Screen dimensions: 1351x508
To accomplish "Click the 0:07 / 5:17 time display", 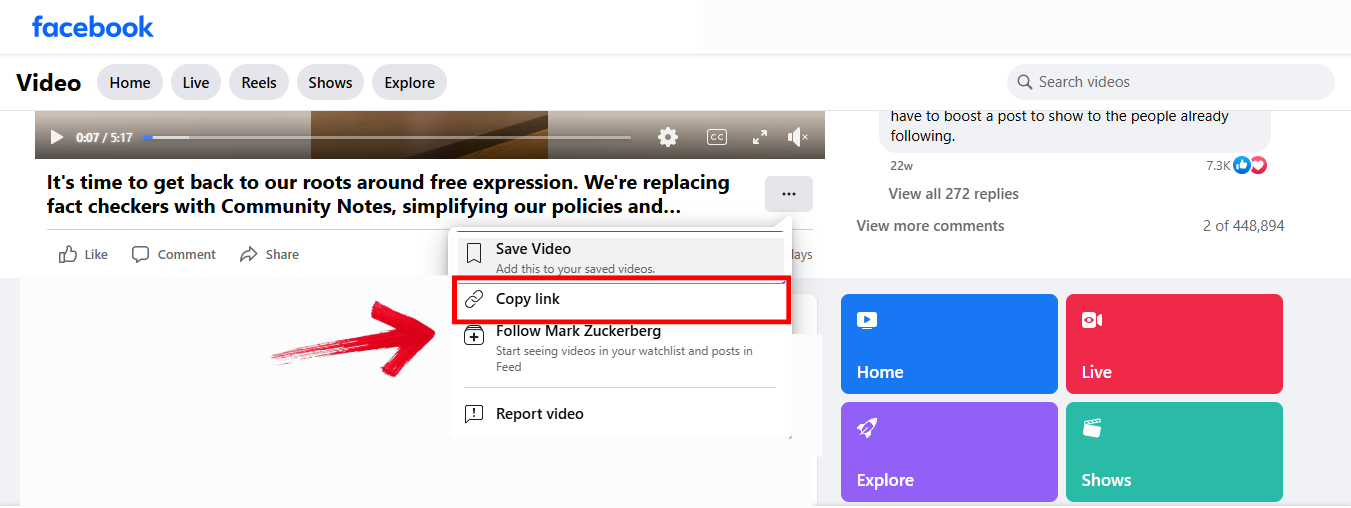I will [104, 138].
